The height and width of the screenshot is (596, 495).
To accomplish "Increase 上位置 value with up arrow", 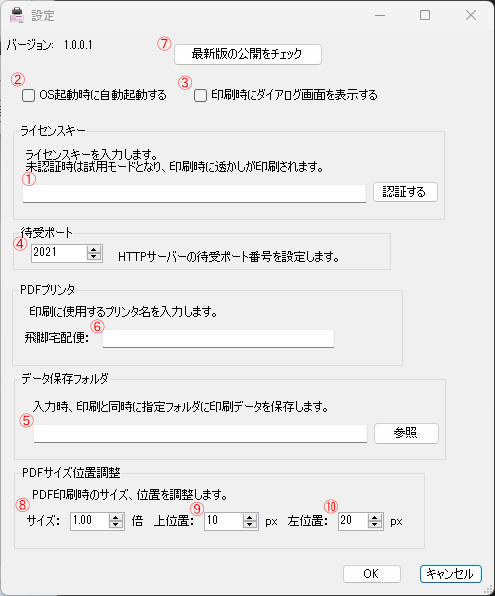I will pos(249,517).
